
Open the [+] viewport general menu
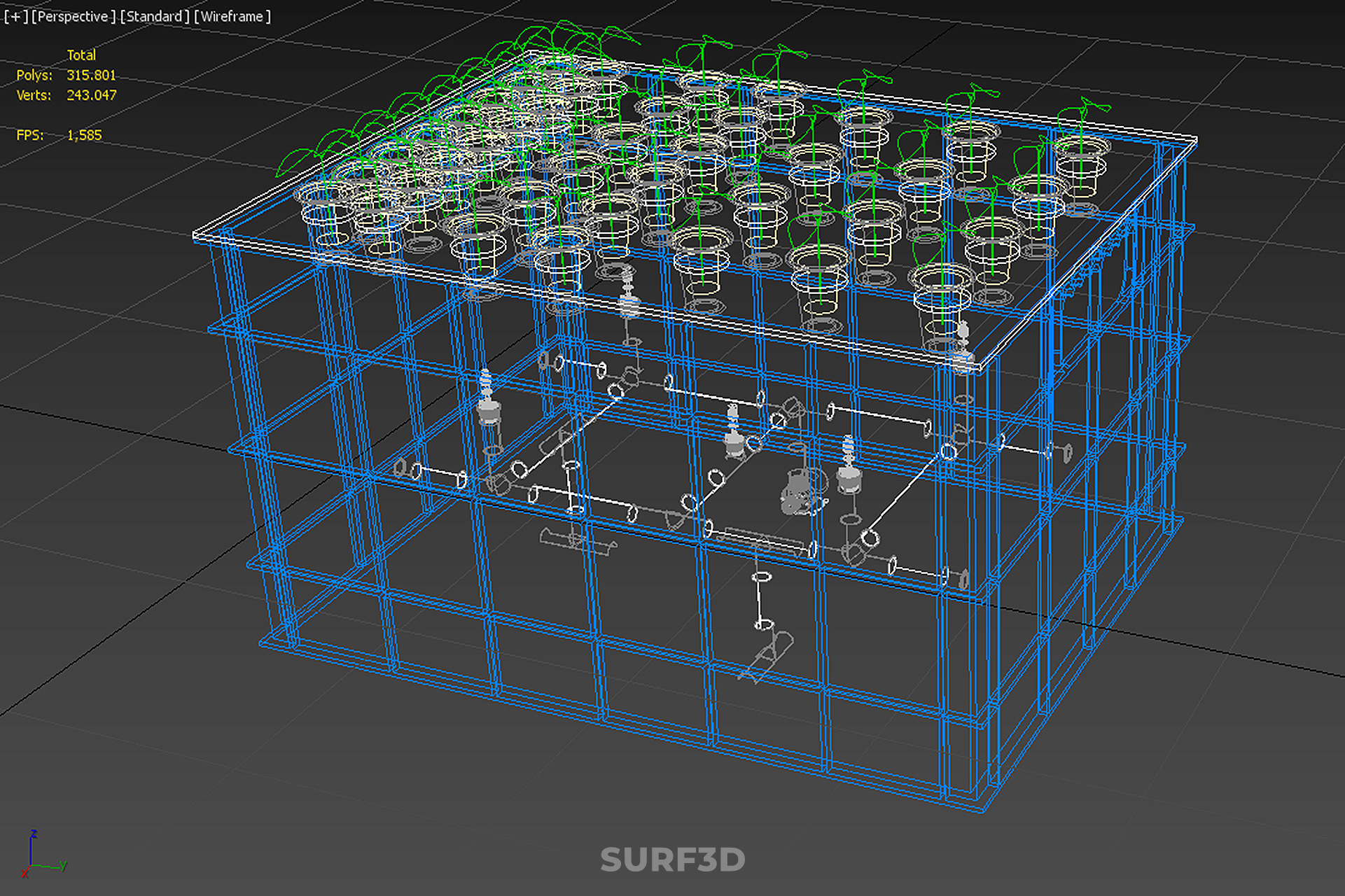(x=15, y=16)
